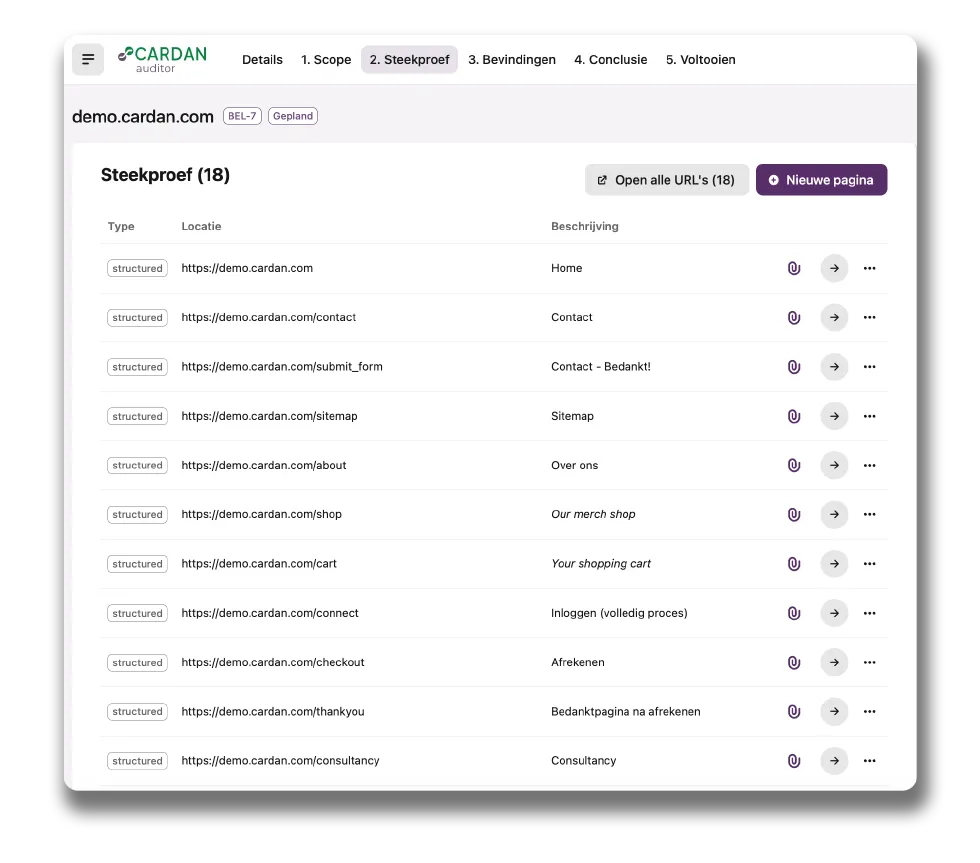
Task: Switch to the Details tab
Action: pos(262,59)
